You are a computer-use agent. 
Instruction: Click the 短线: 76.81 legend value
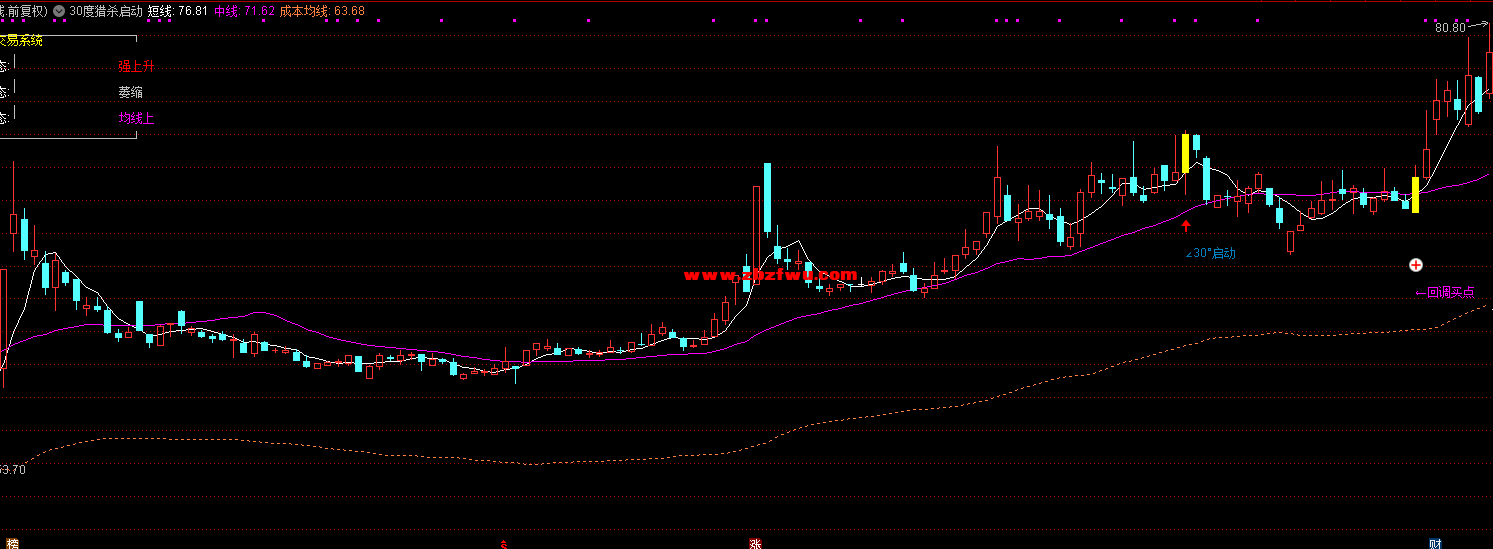coord(178,11)
